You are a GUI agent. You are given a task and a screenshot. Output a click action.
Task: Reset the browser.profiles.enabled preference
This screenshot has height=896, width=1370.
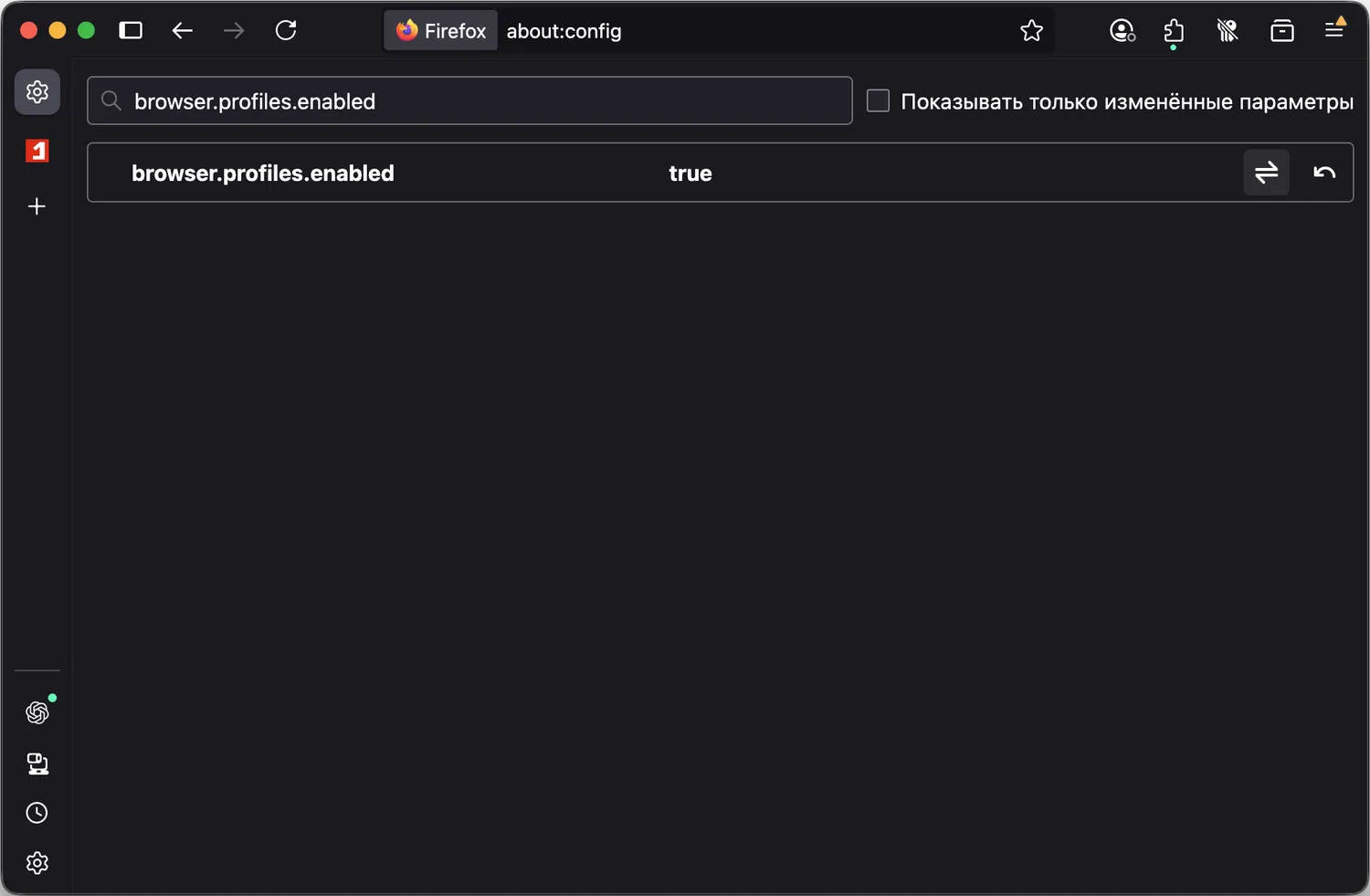click(1324, 173)
